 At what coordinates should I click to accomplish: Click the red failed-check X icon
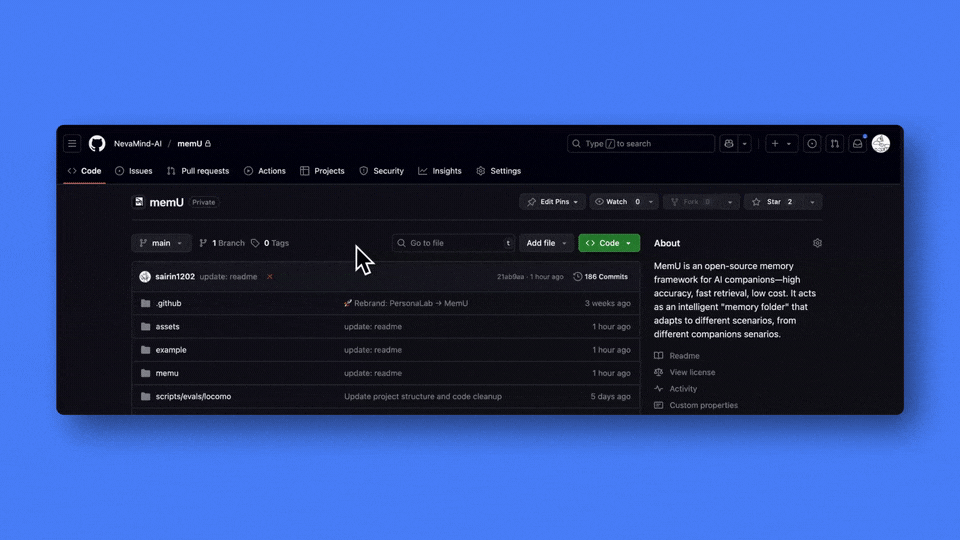click(269, 277)
